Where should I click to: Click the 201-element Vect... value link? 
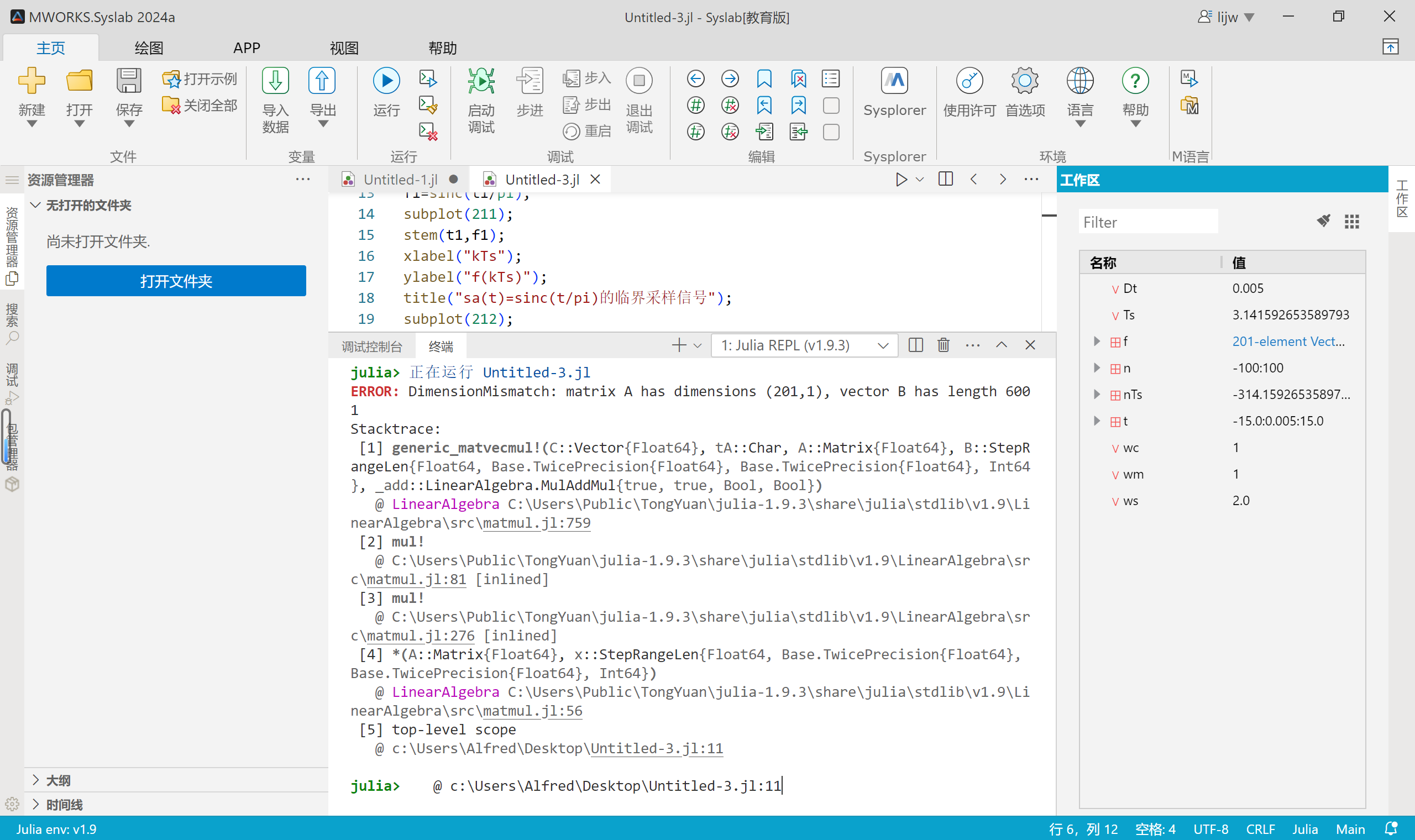coord(1288,342)
